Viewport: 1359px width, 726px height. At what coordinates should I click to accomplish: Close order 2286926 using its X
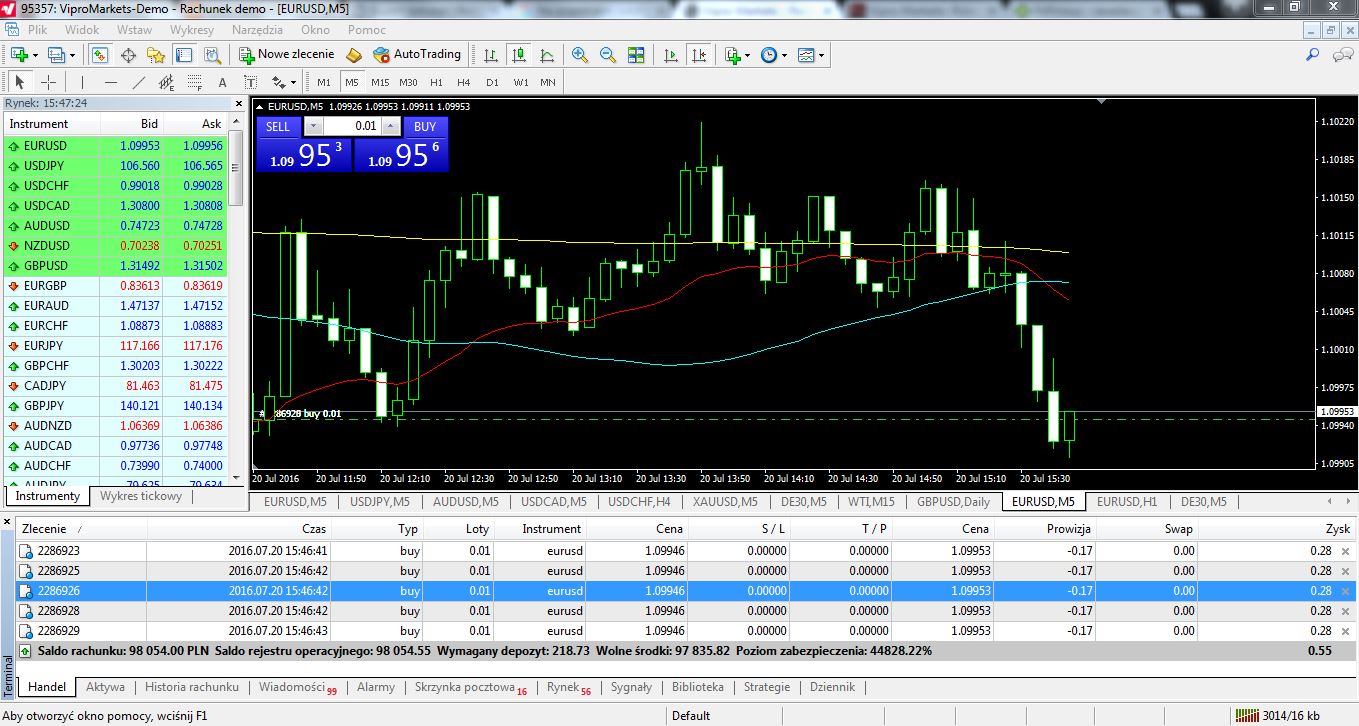[1345, 591]
